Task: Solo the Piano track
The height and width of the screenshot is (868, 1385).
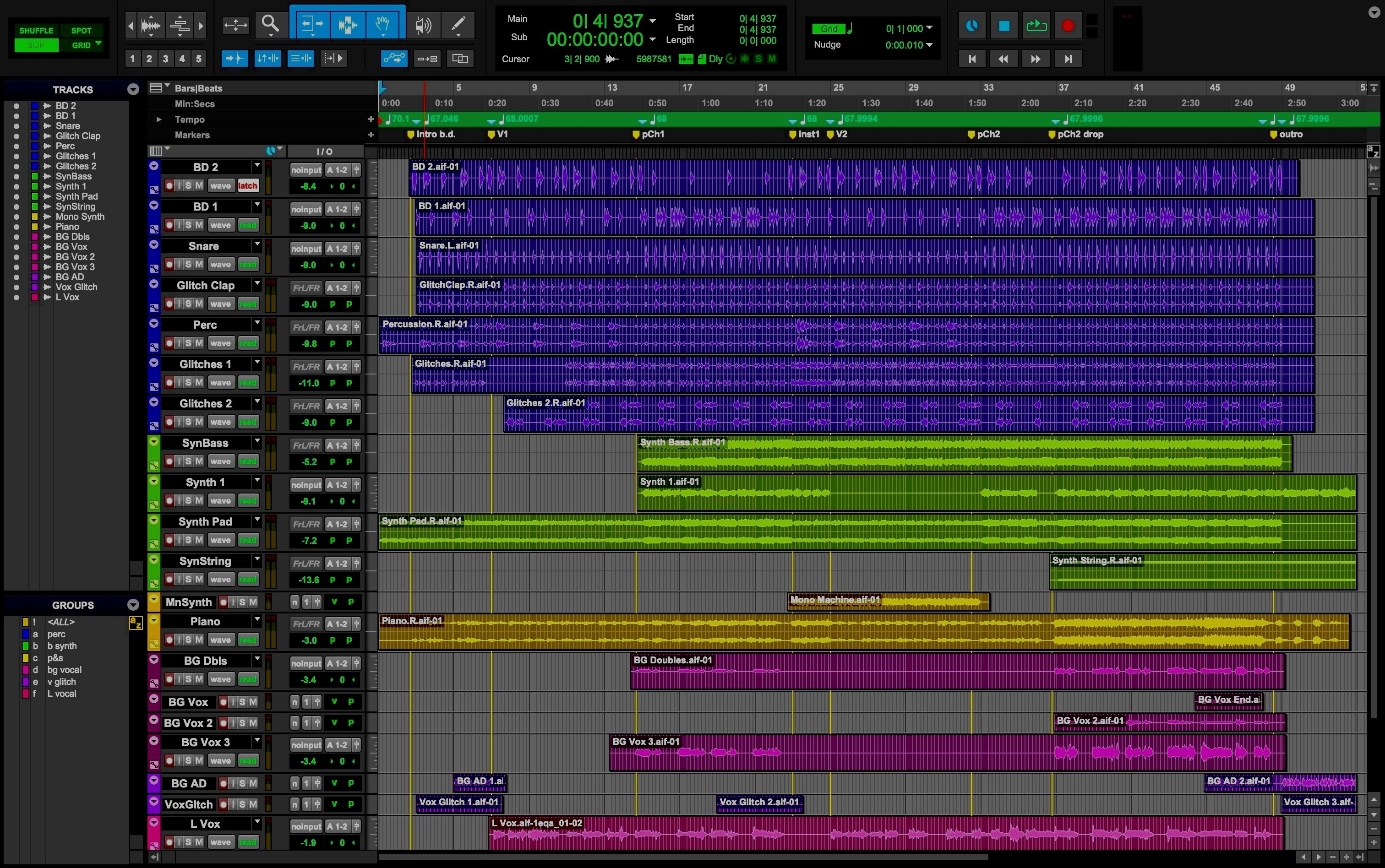Action: pos(188,640)
